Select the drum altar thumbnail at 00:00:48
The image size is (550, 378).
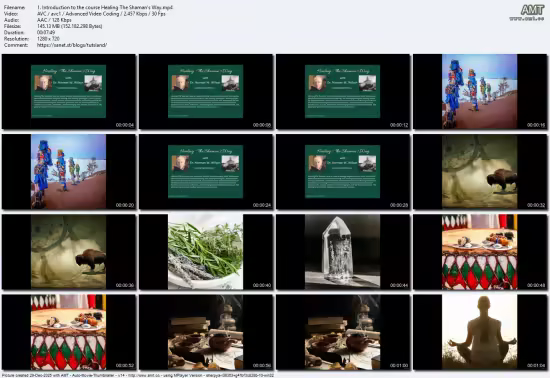pos(480,252)
